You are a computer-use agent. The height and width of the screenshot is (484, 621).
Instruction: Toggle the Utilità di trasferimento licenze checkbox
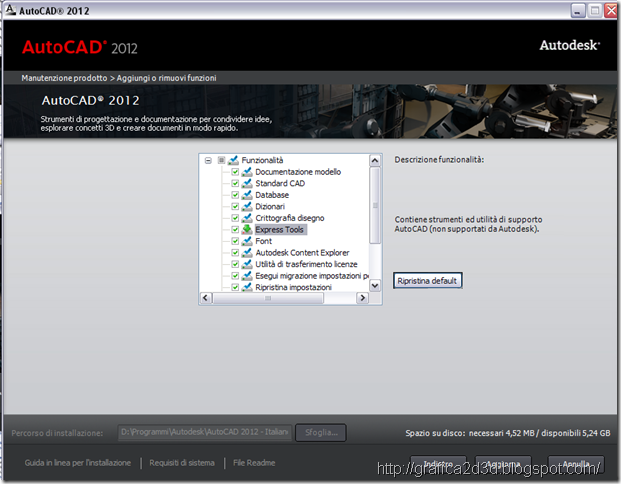pos(235,264)
